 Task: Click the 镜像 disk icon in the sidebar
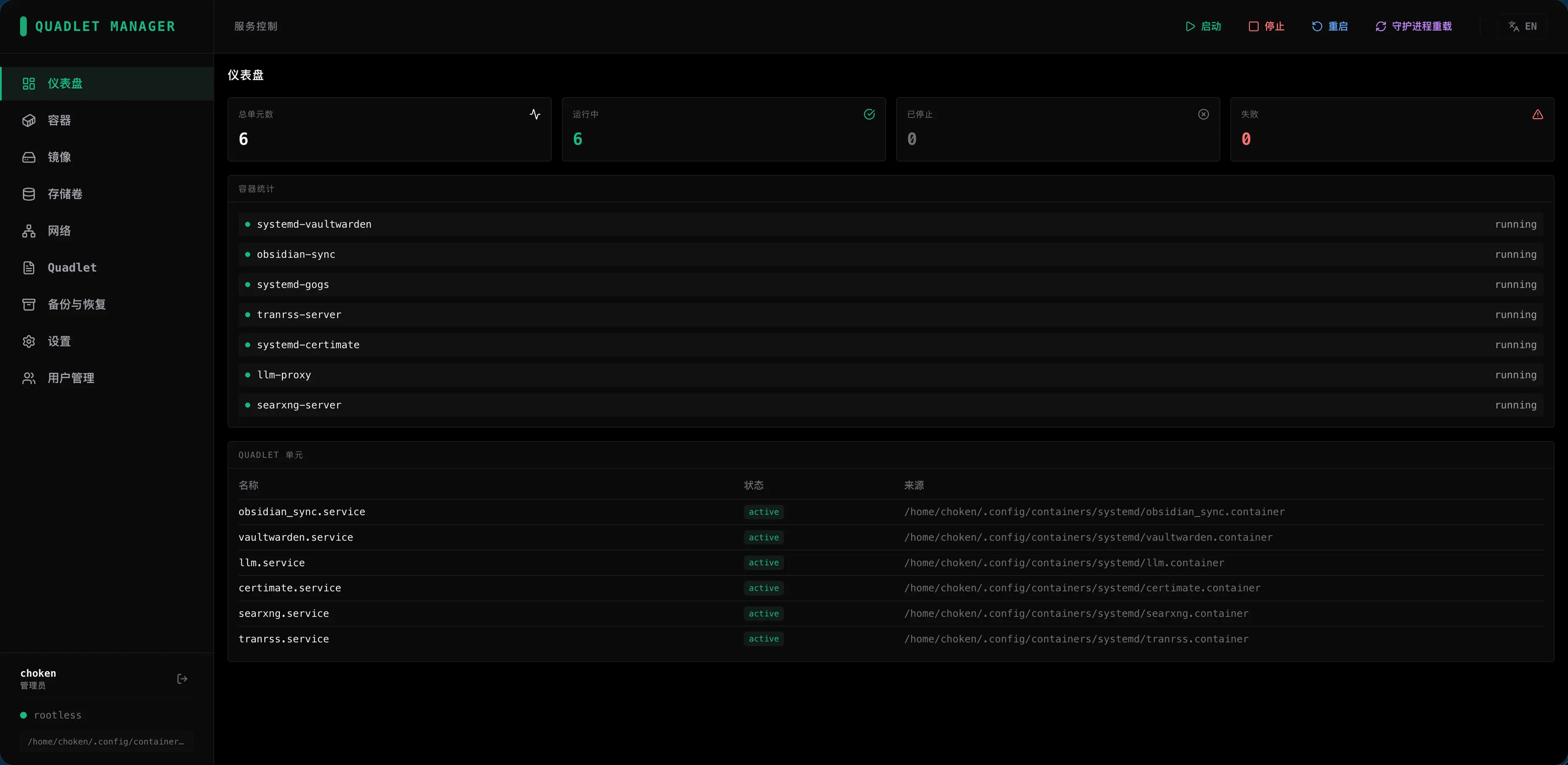click(x=28, y=157)
